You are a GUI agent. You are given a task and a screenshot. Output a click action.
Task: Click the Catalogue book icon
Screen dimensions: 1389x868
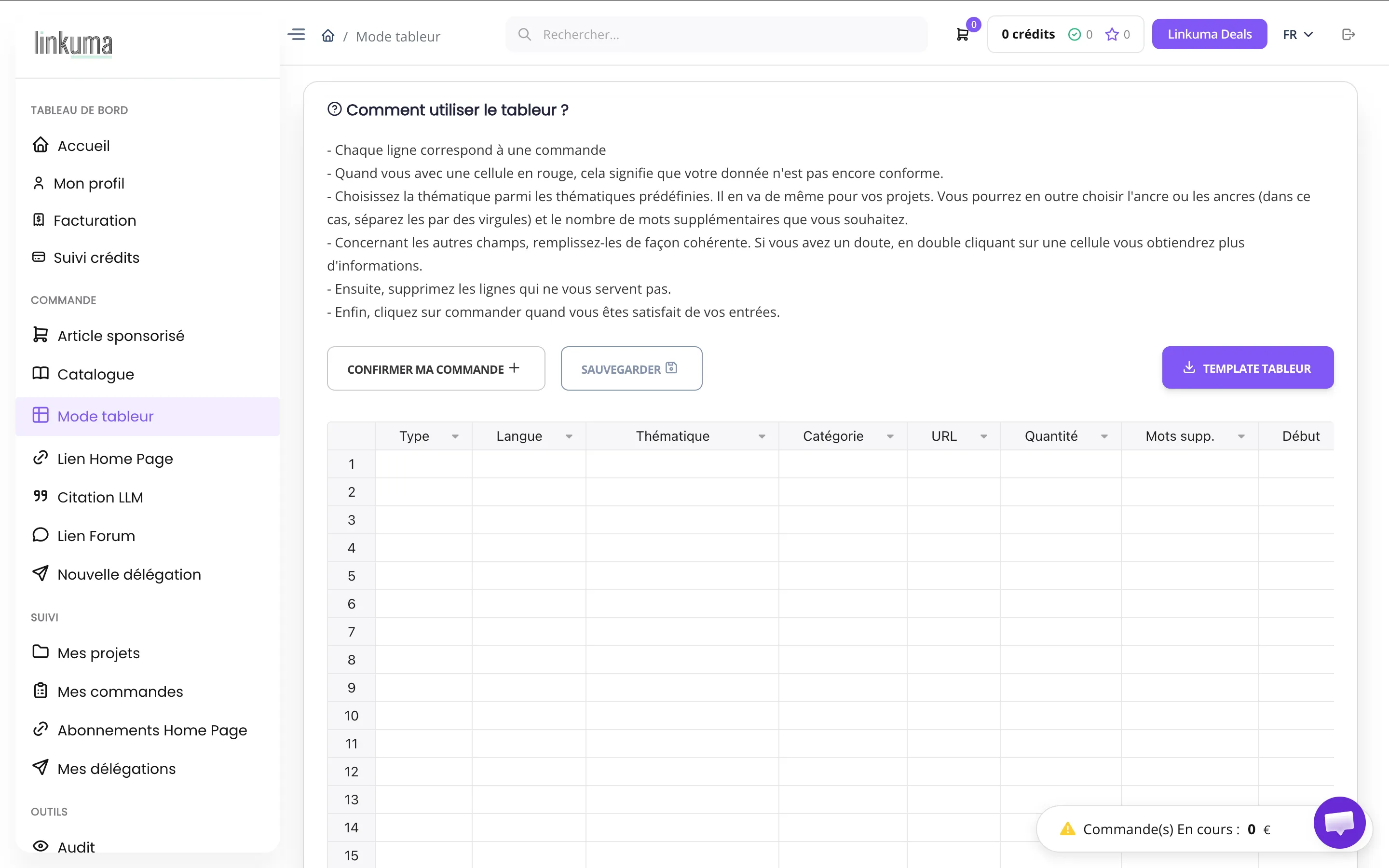pyautogui.click(x=40, y=373)
